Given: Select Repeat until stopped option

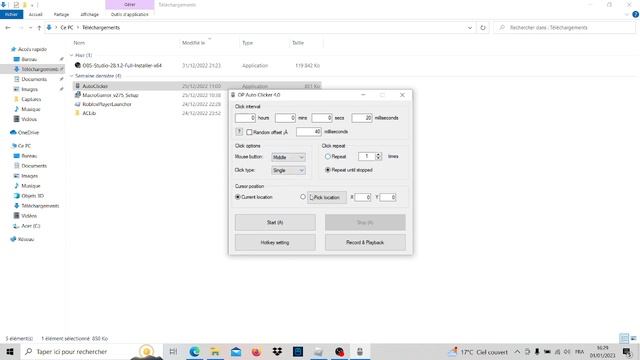Looking at the screenshot, I should point(328,170).
